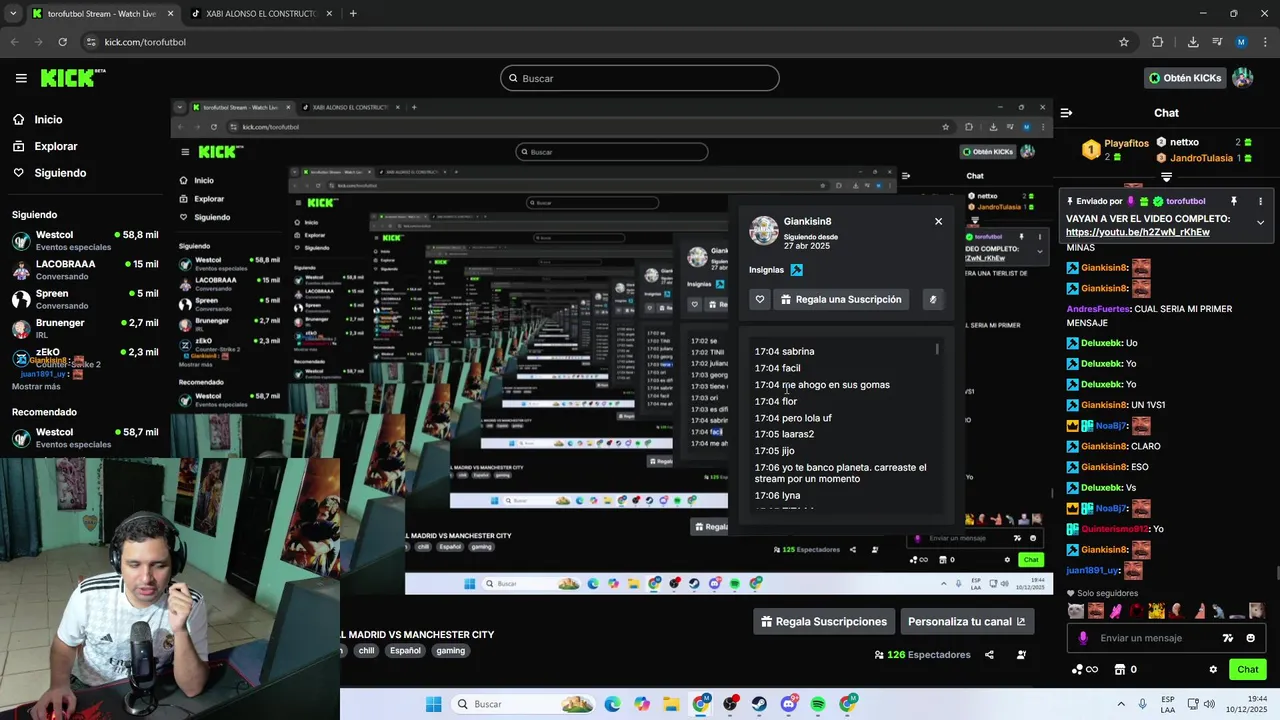Click the moderation hammer icon in user card
The image size is (1280, 720).
coord(933,299)
